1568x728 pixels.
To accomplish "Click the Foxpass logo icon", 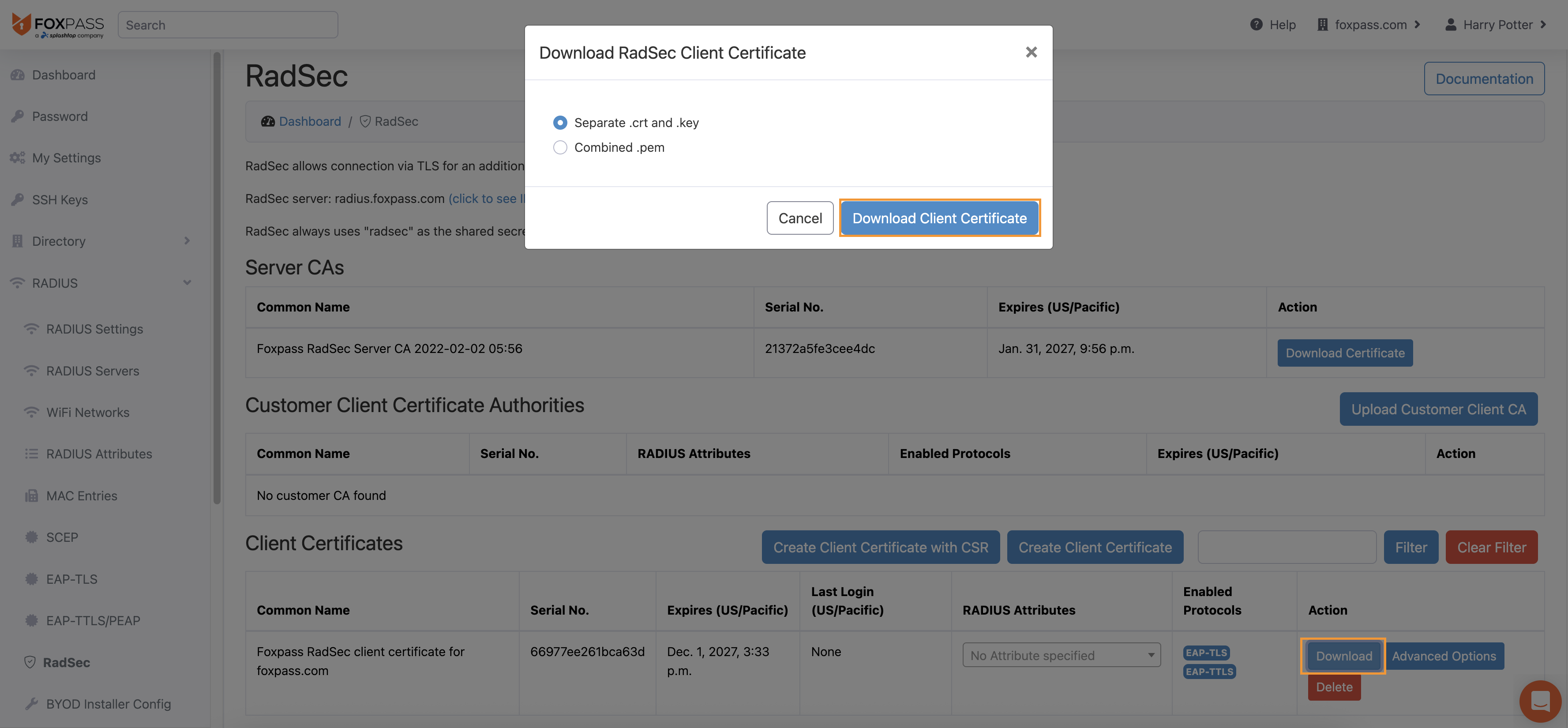I will pos(21,24).
